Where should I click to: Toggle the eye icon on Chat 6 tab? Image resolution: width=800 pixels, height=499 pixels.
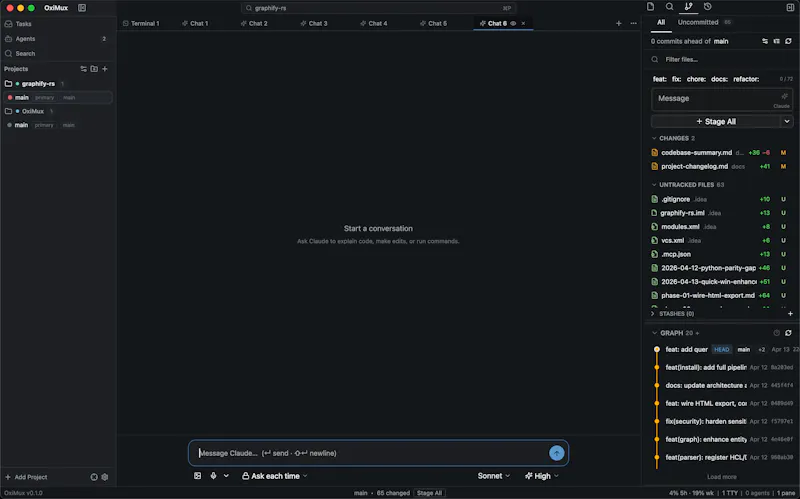pyautogui.click(x=513, y=23)
